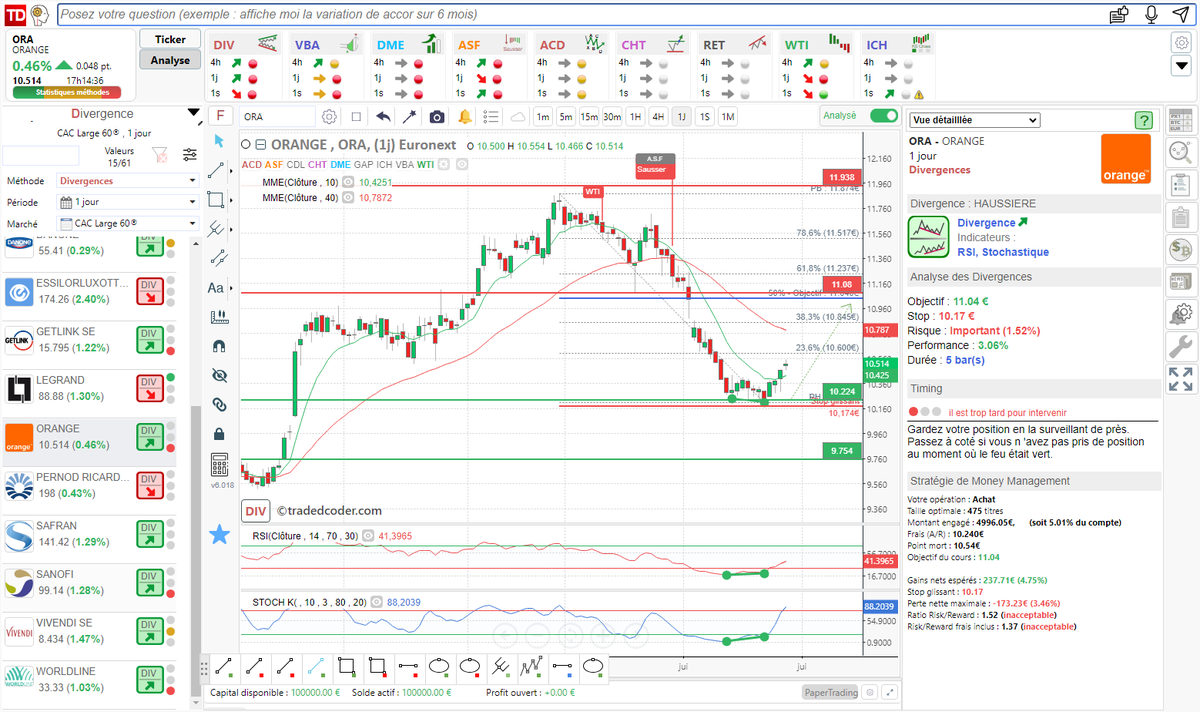Toggle the Analyse switch off

884,115
